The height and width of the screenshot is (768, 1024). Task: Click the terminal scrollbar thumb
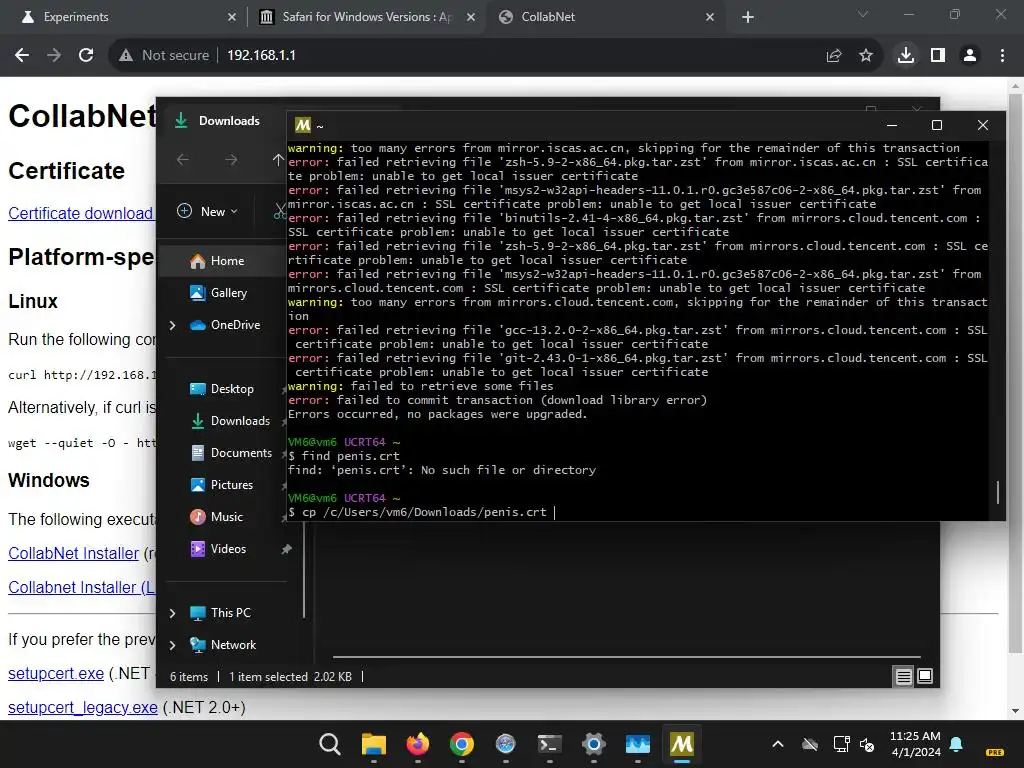click(x=998, y=492)
